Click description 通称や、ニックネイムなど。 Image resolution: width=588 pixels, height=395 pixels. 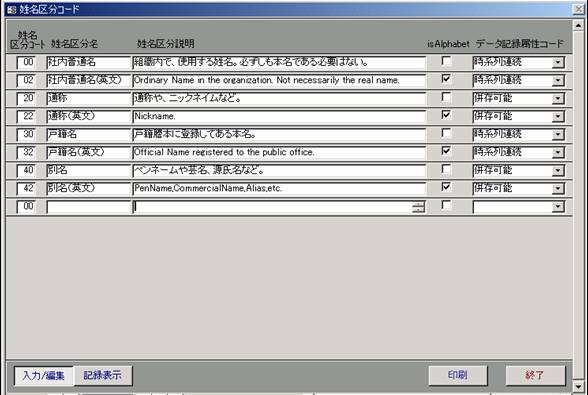click(279, 98)
